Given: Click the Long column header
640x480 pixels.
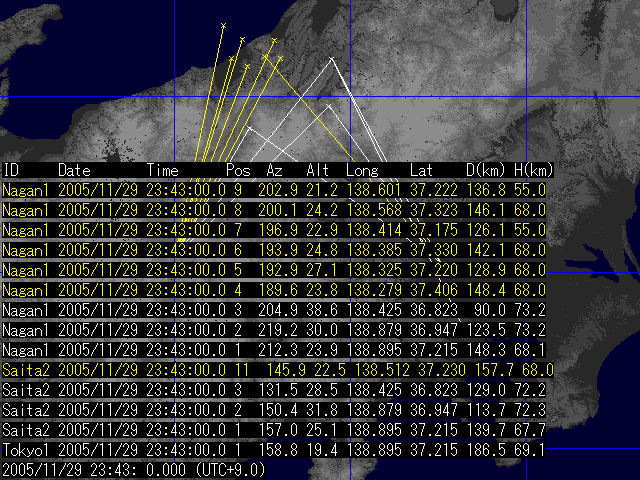Looking at the screenshot, I should pos(362,170).
